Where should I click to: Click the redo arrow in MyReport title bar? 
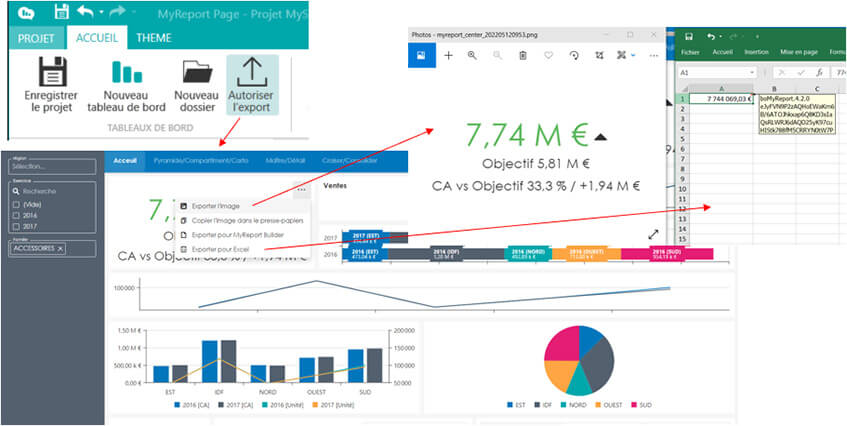(x=117, y=11)
